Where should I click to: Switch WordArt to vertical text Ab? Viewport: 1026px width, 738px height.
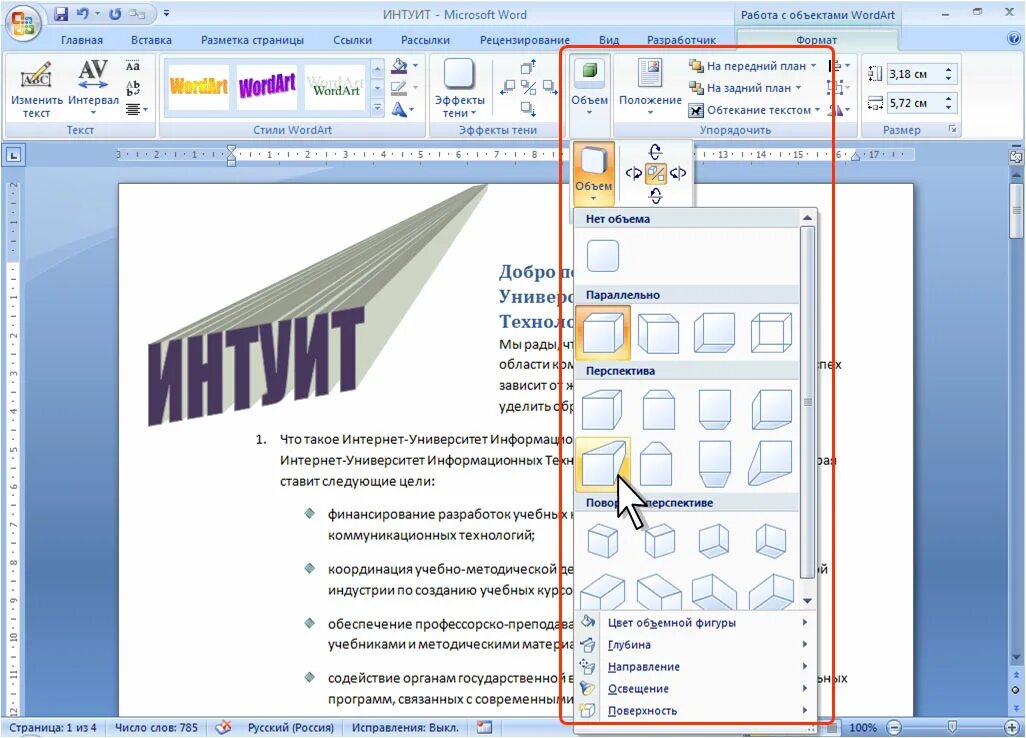[133, 88]
